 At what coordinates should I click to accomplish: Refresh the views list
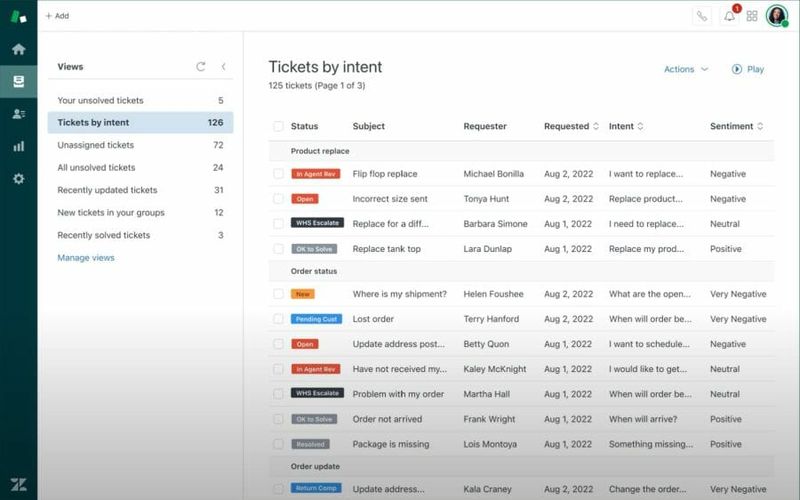pyautogui.click(x=201, y=67)
